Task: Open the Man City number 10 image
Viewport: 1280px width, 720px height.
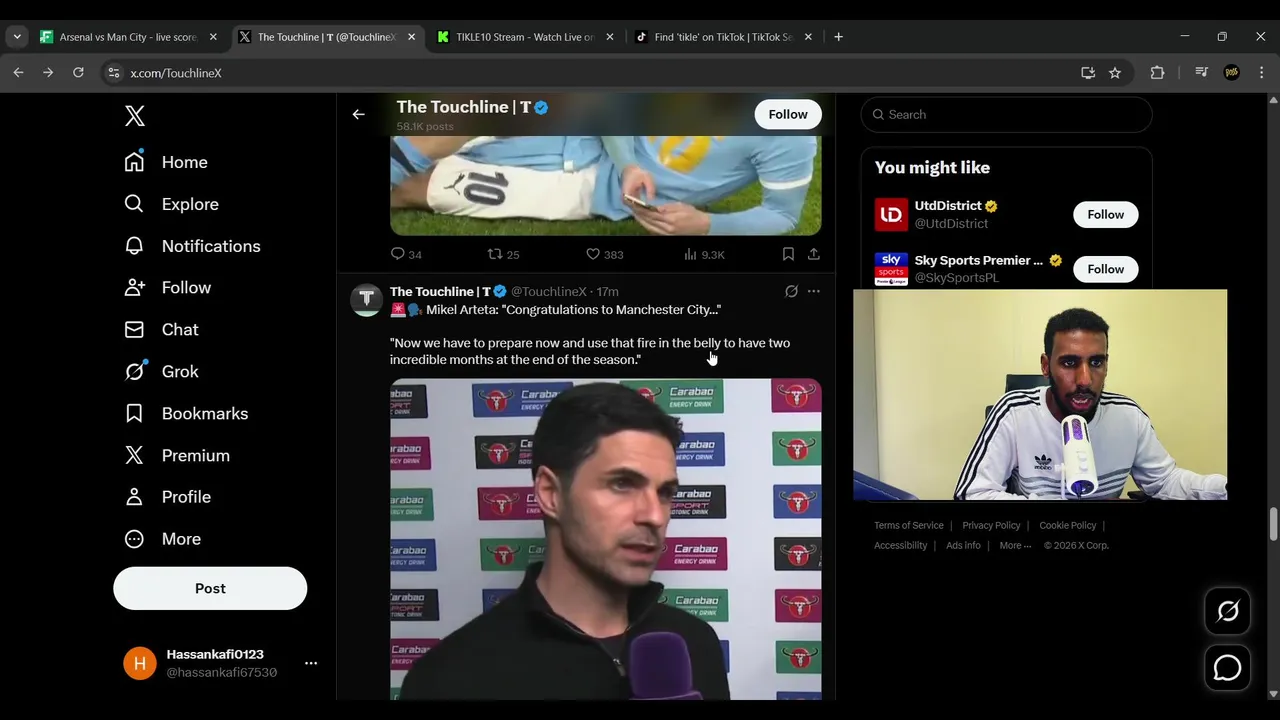Action: 605,186
